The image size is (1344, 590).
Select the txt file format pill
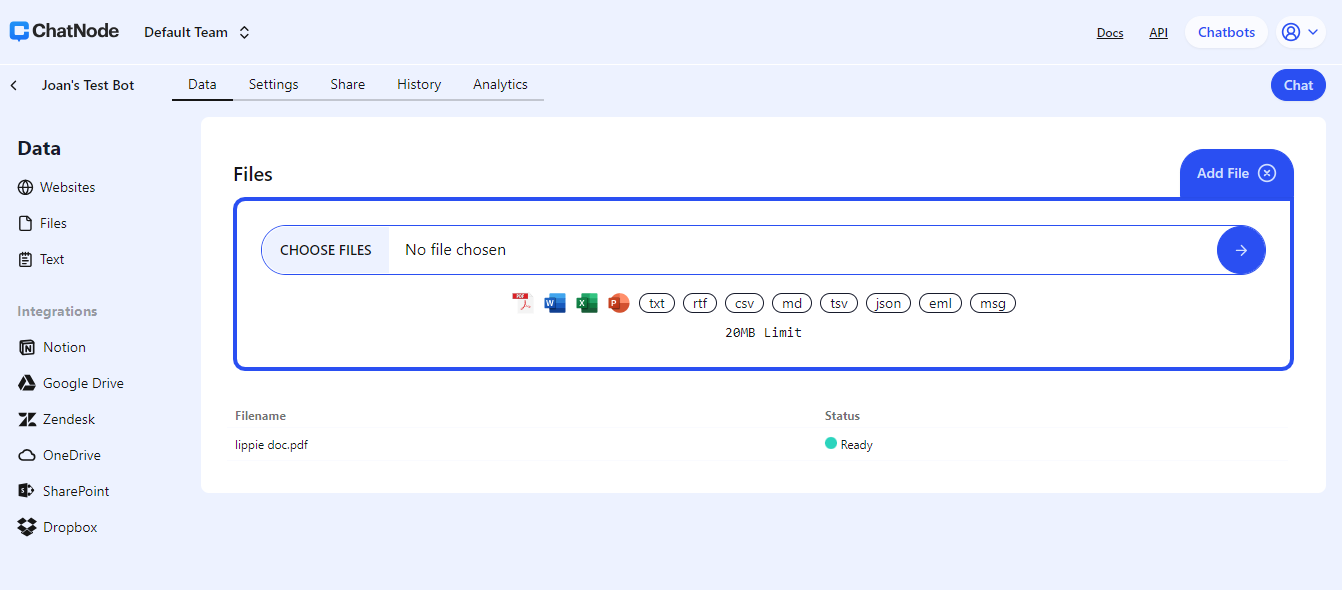pyautogui.click(x=656, y=302)
